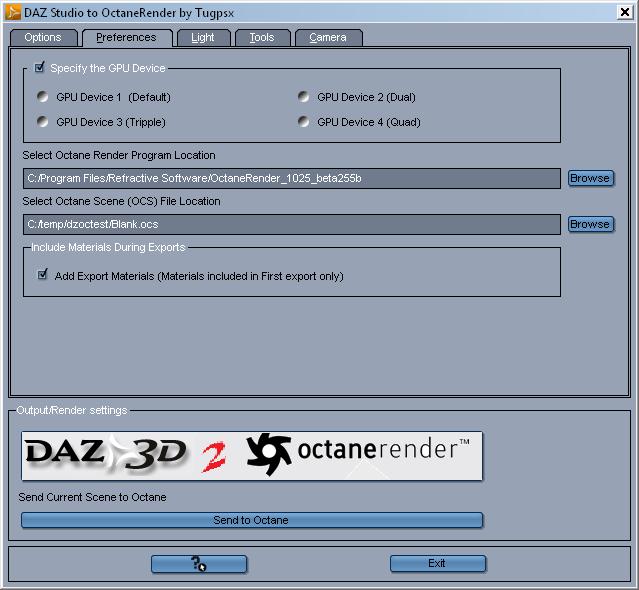Click the Output/Render settings group title
Image resolution: width=639 pixels, height=590 pixels.
[72, 410]
